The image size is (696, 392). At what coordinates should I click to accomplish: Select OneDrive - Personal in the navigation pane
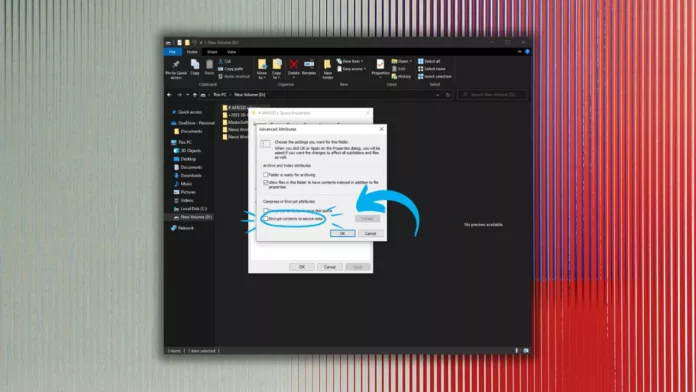point(193,123)
